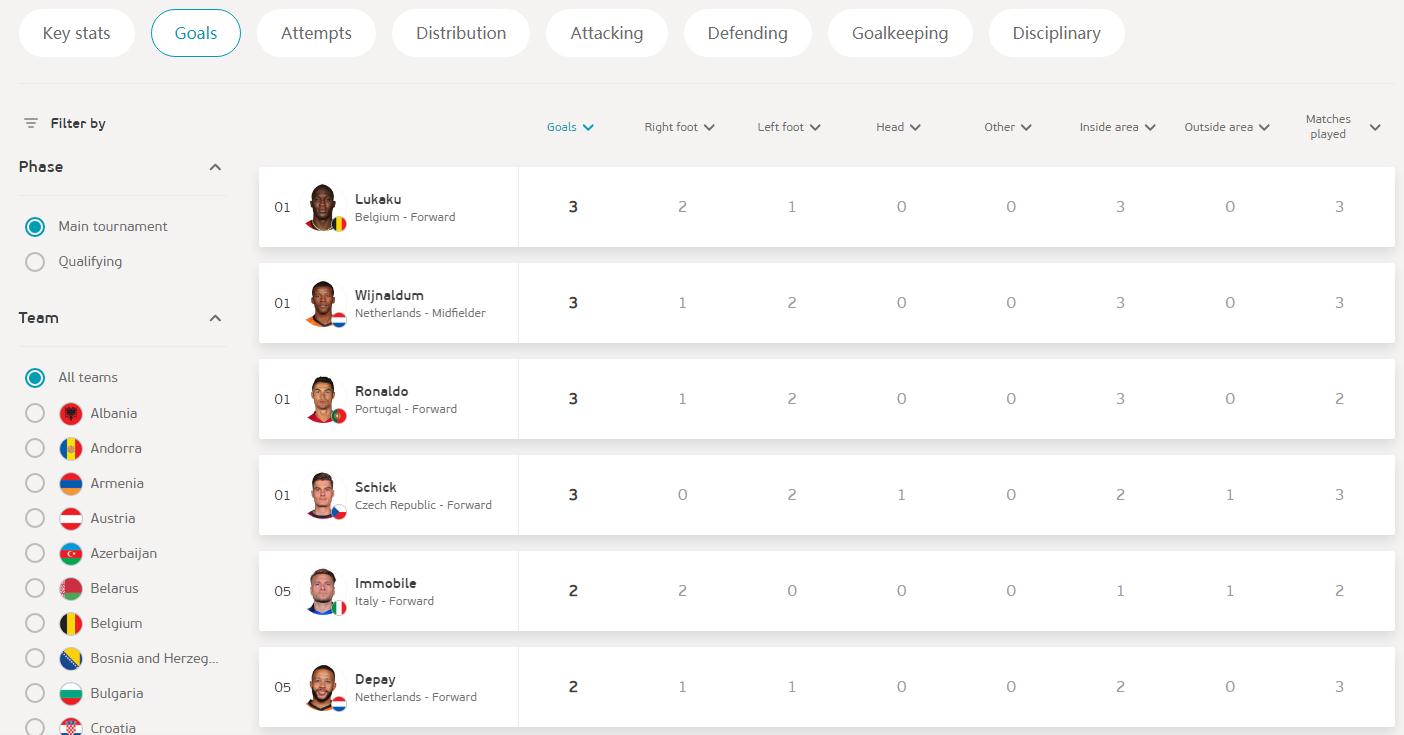Click the Bulgaria flag icon
Image resolution: width=1404 pixels, height=735 pixels.
pos(71,693)
